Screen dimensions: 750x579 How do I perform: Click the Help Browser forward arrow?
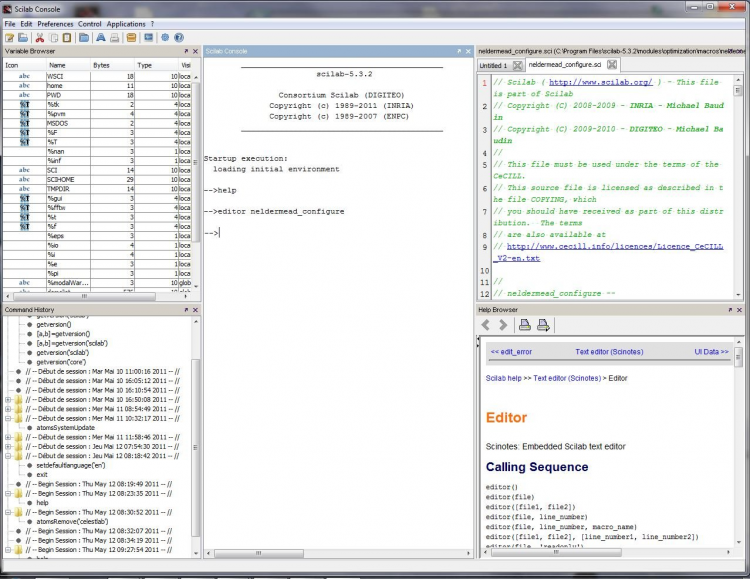point(503,324)
